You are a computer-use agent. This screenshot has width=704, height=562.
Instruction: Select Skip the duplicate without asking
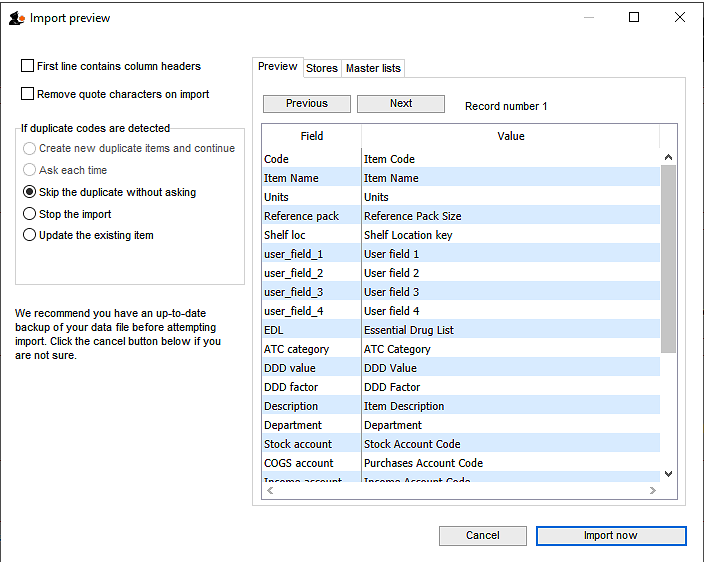(30, 192)
